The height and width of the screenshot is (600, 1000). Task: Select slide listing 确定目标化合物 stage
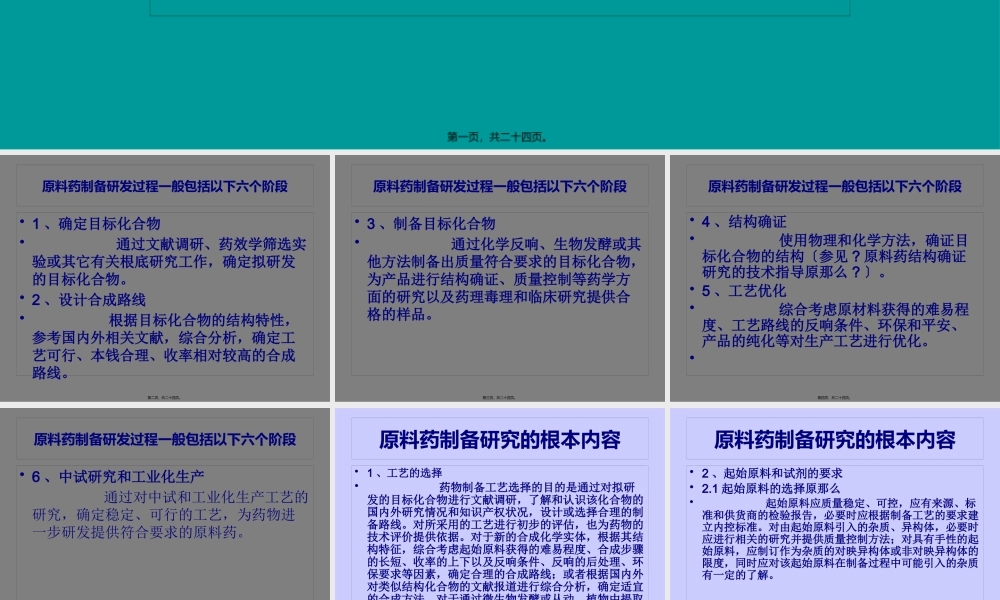(165, 280)
